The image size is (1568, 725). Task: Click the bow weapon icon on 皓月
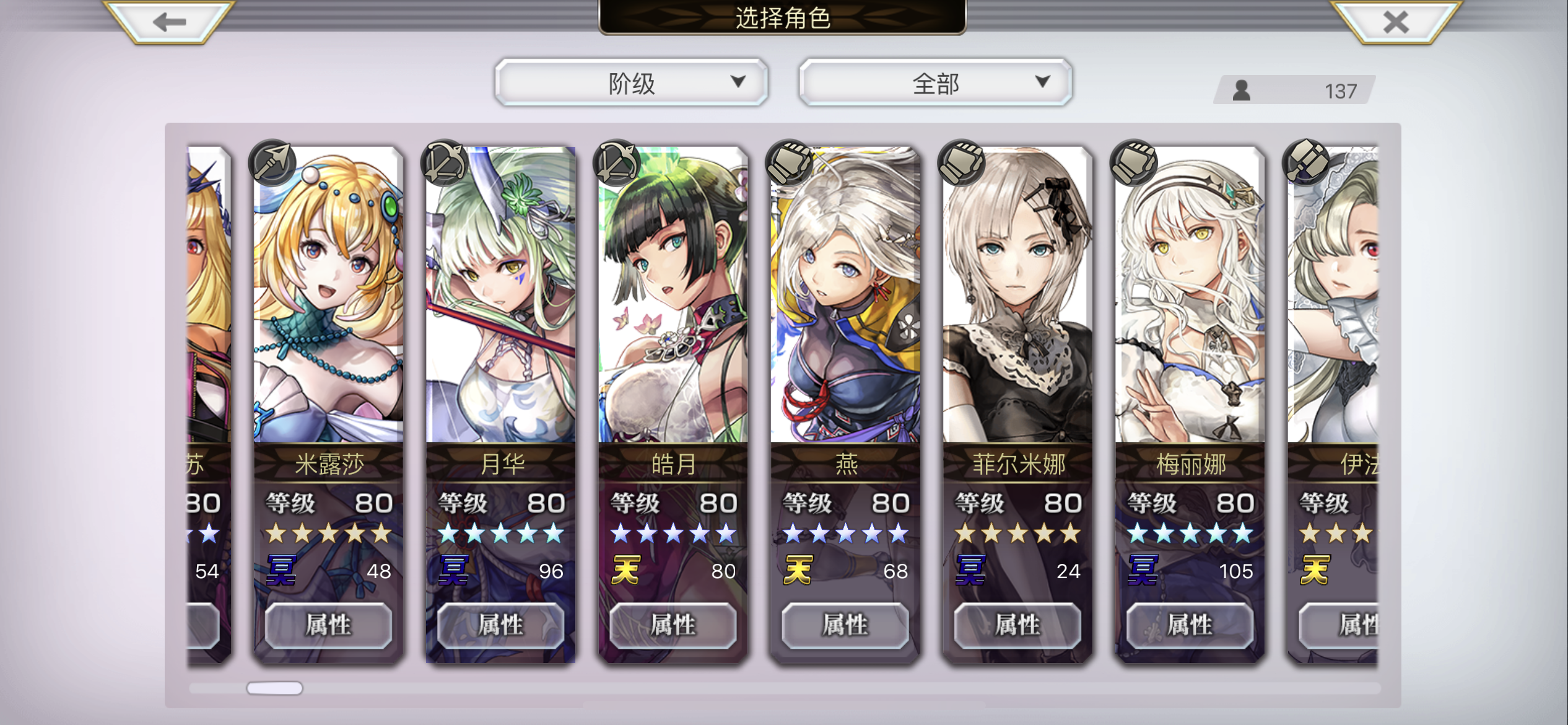pos(616,163)
